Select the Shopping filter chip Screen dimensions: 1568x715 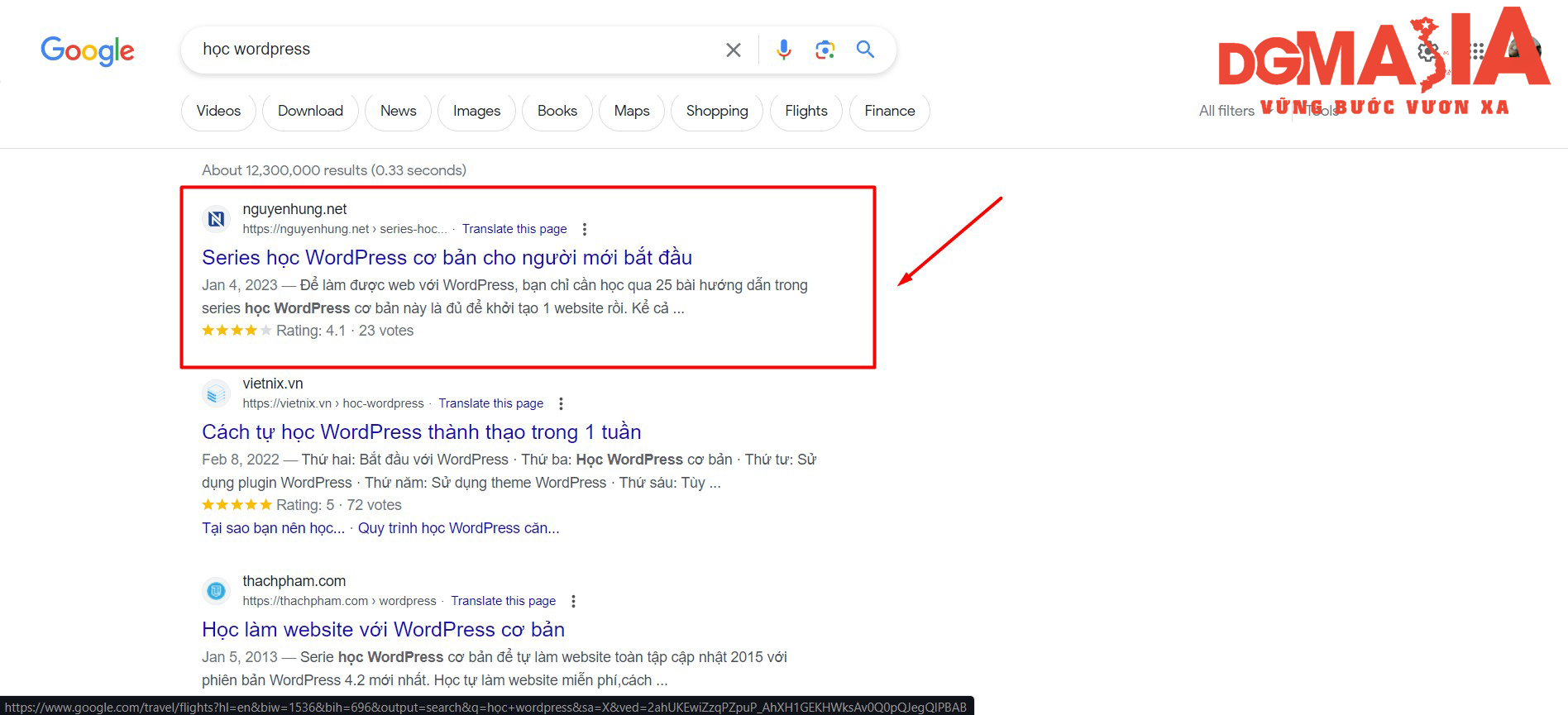click(x=717, y=111)
